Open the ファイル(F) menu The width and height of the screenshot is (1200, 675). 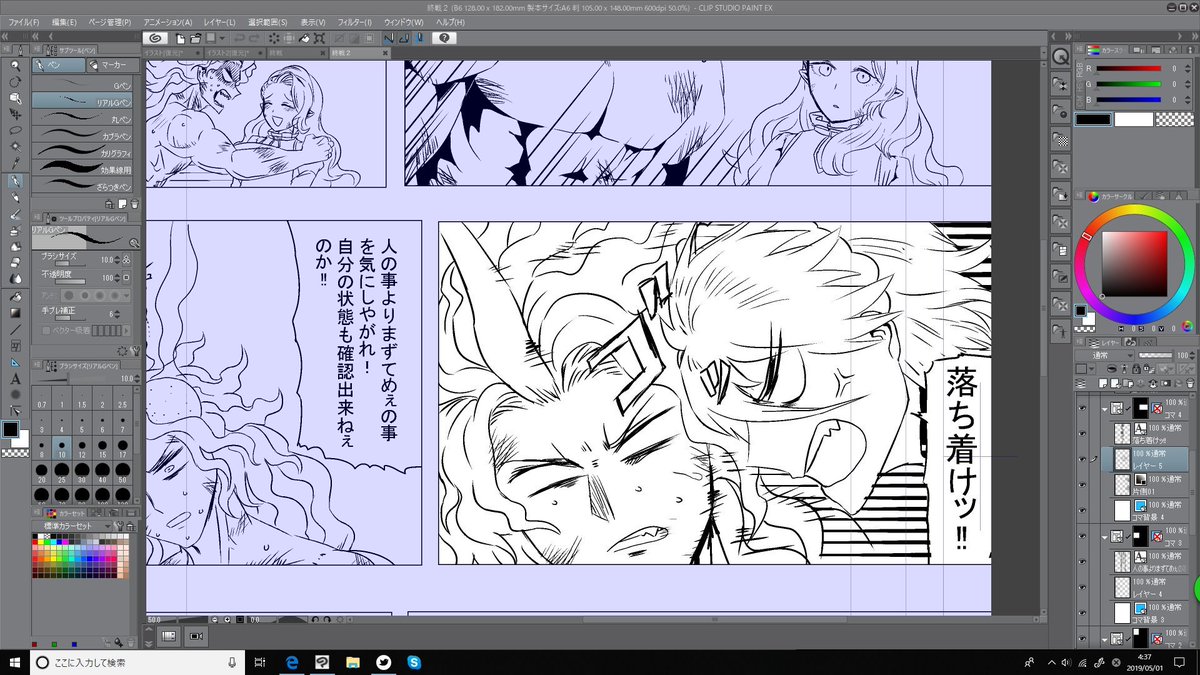[x=22, y=22]
